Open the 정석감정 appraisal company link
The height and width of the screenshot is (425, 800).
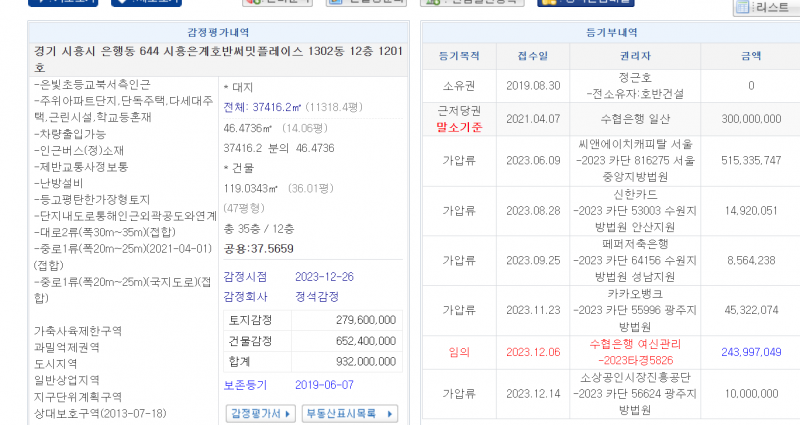coord(316,297)
